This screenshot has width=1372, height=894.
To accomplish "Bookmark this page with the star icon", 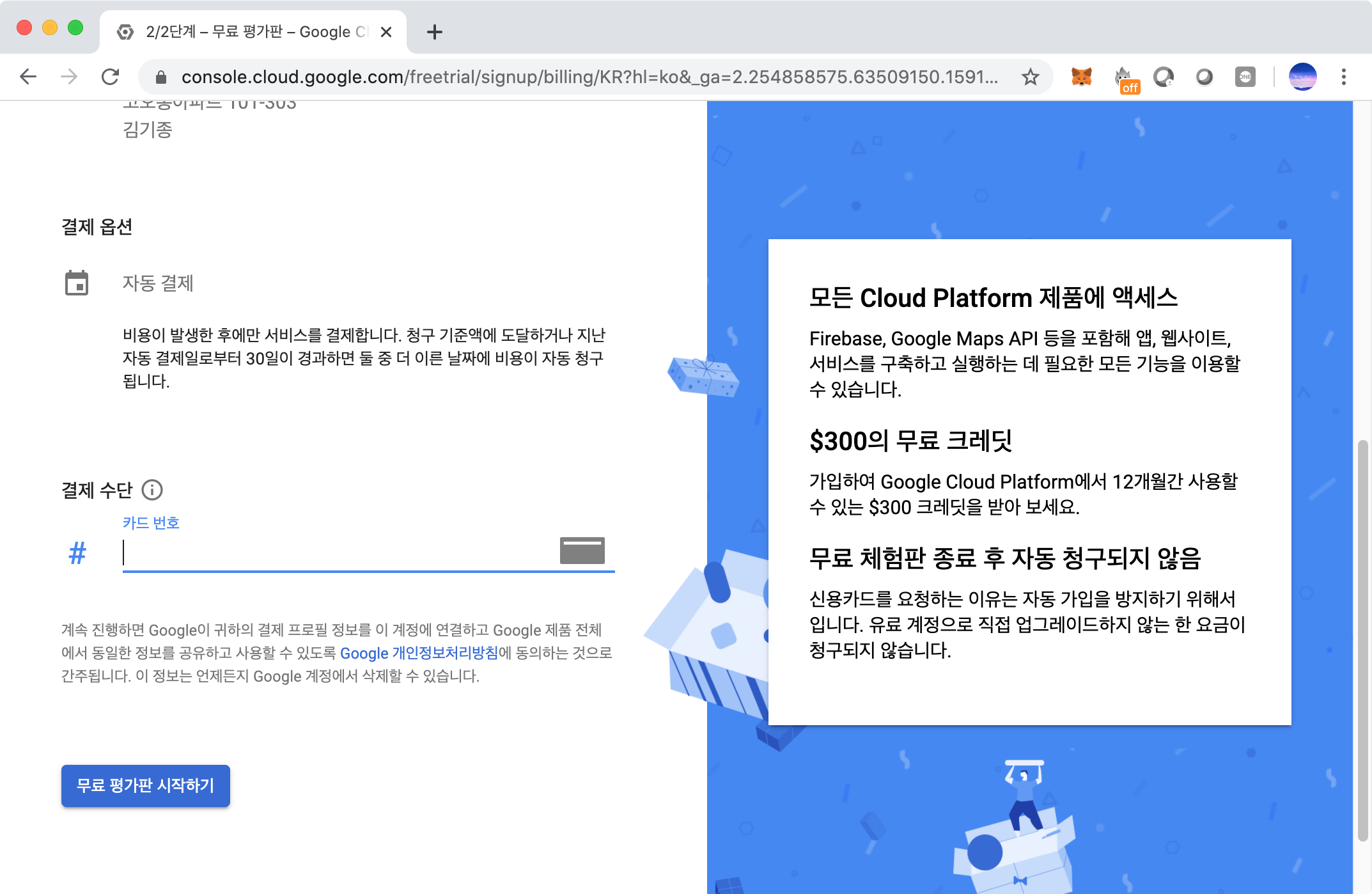I will (x=1030, y=77).
